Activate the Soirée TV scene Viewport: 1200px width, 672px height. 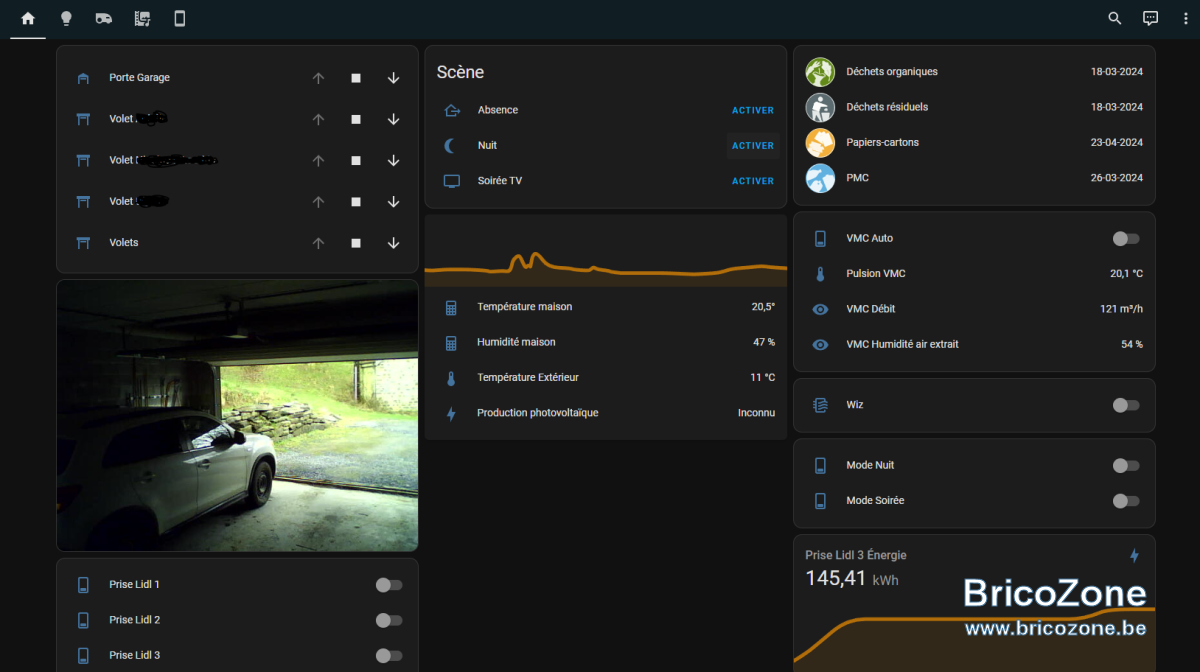click(753, 181)
